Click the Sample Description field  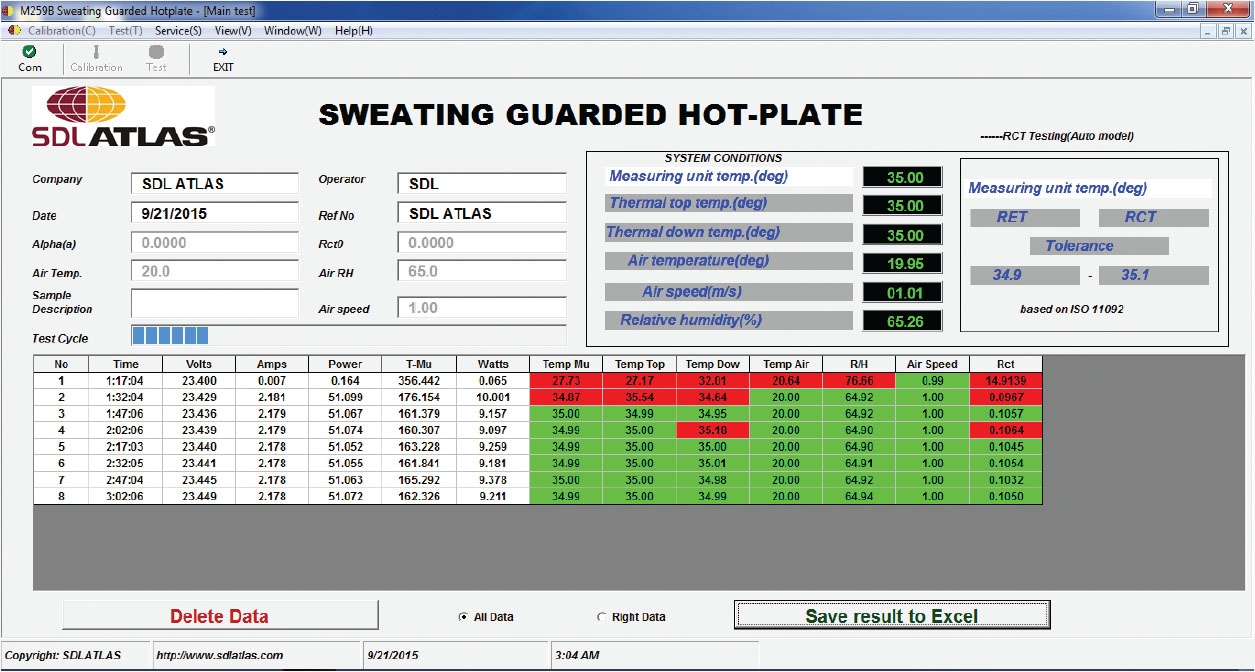(x=214, y=303)
